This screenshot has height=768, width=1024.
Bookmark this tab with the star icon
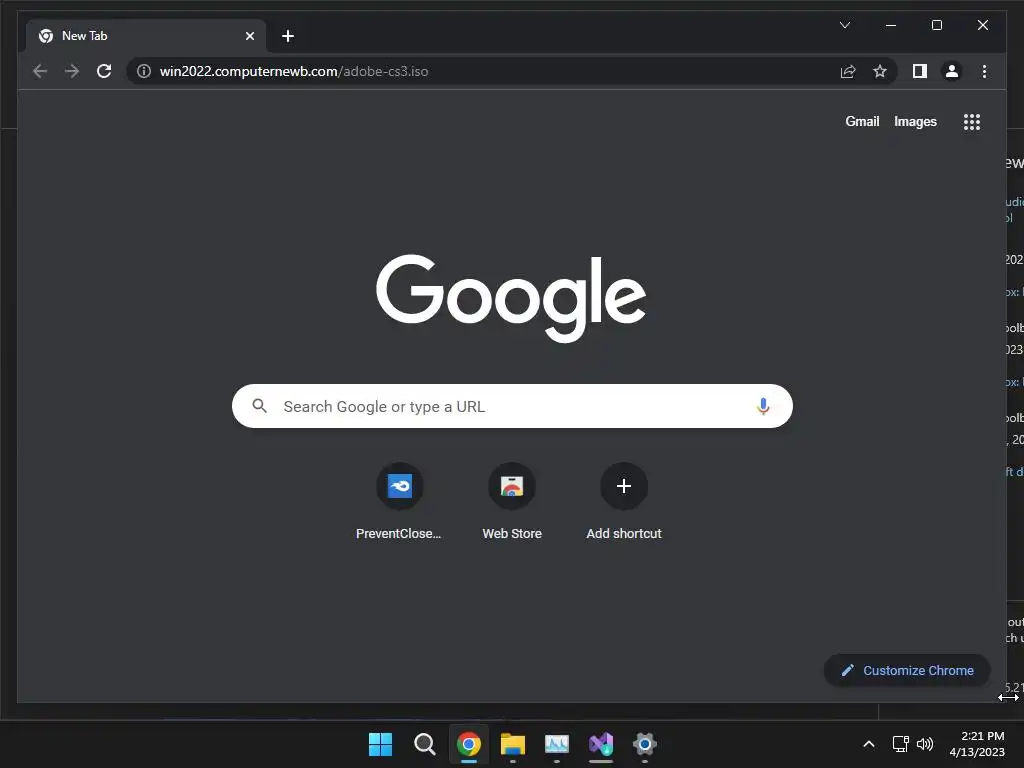[x=880, y=71]
